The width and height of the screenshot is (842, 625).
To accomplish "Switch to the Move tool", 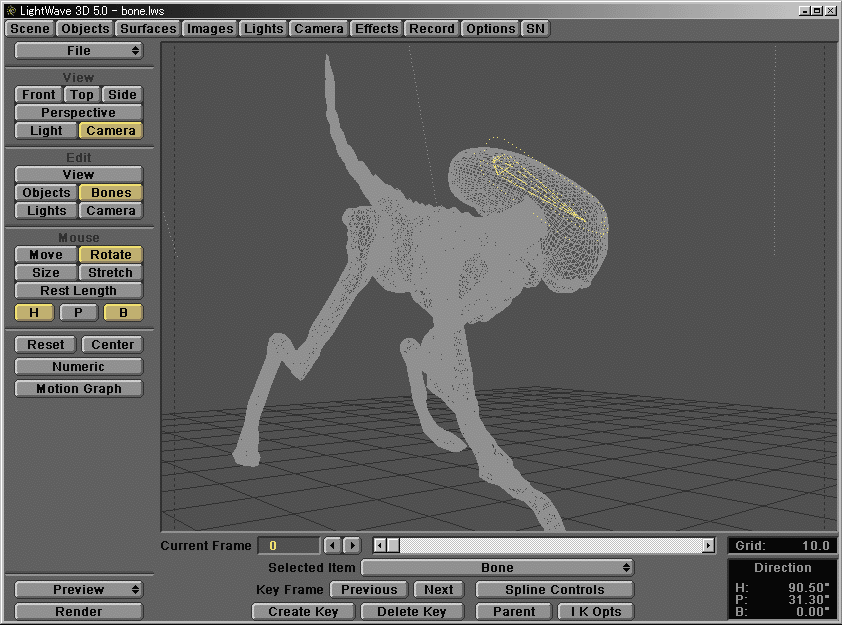I will click(44, 254).
